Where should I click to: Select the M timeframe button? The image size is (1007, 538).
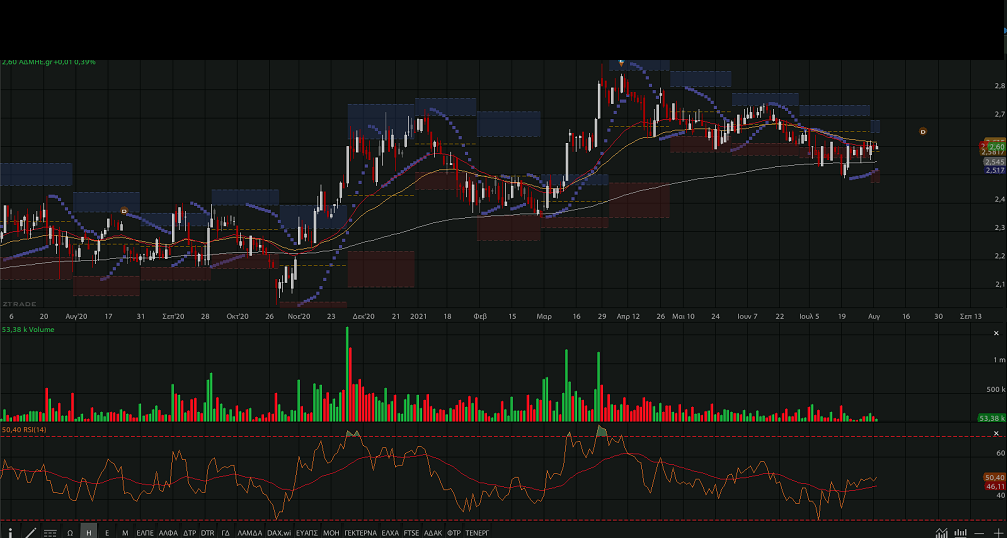[125, 533]
